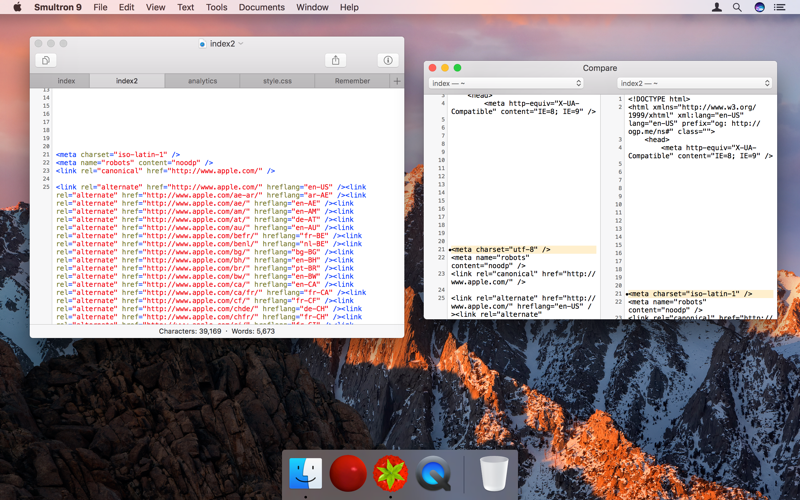Switch to the Remember tab

click(x=352, y=81)
